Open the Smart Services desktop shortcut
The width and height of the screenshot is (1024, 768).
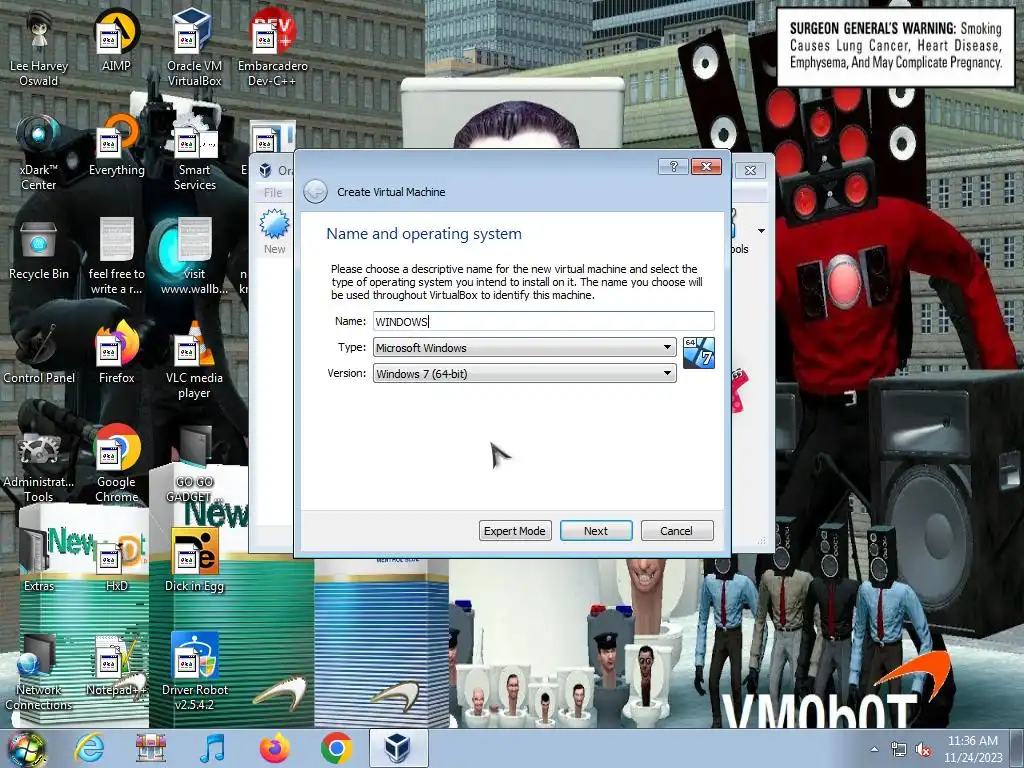(194, 152)
